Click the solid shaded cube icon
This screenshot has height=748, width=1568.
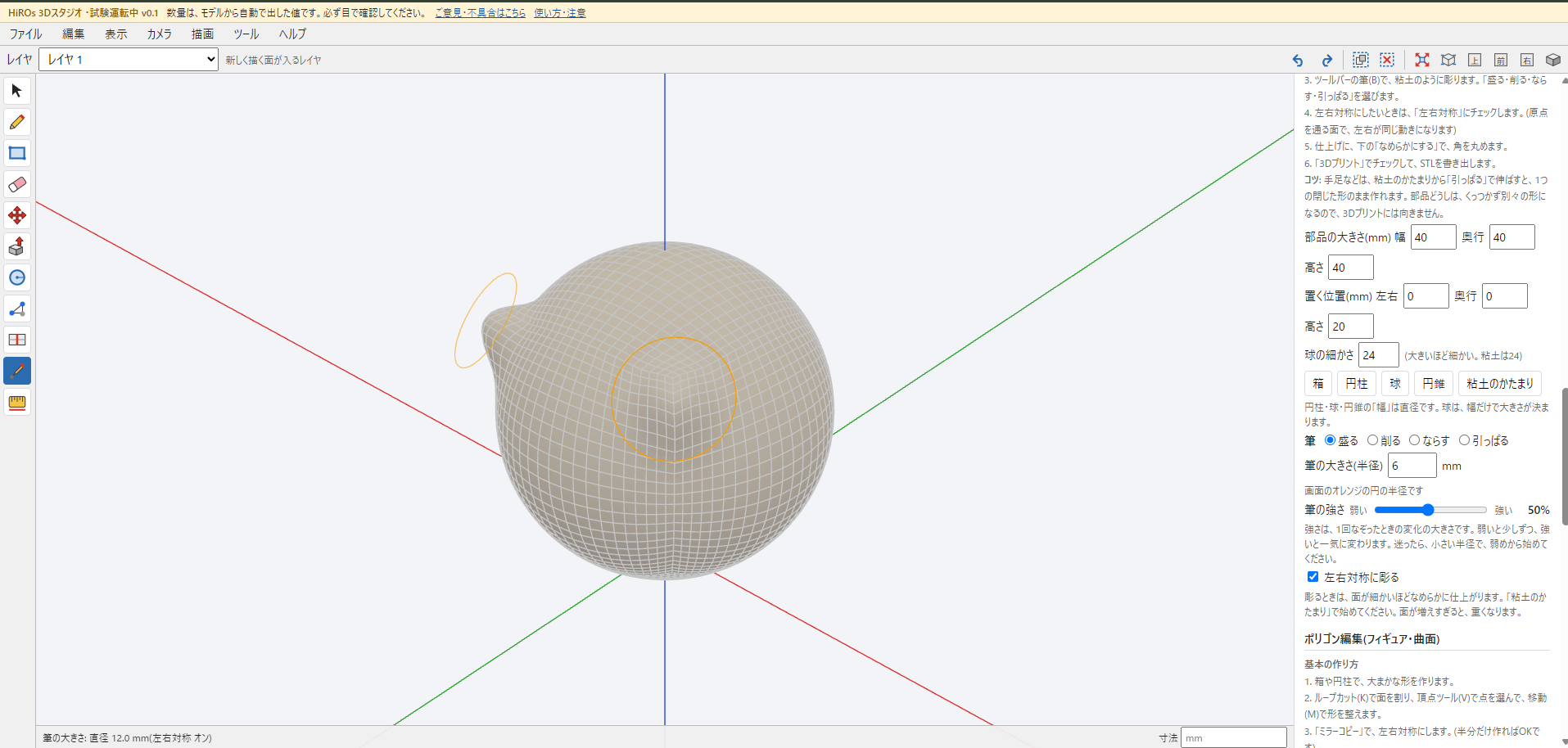[x=1553, y=60]
